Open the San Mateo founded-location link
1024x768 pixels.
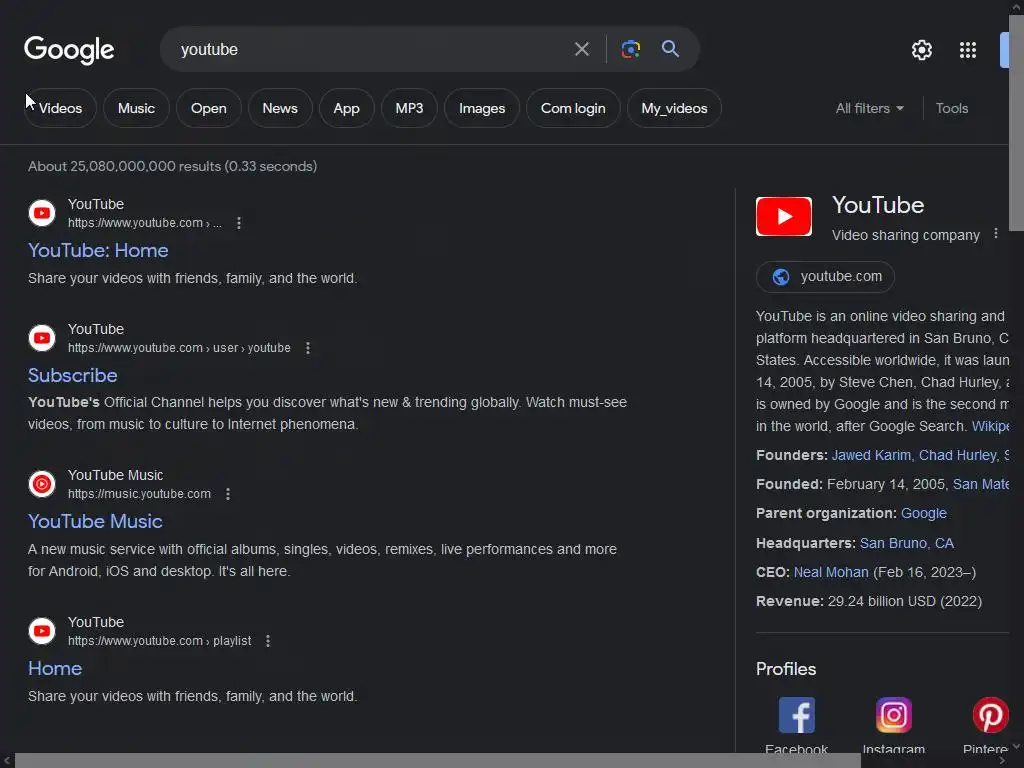point(981,485)
